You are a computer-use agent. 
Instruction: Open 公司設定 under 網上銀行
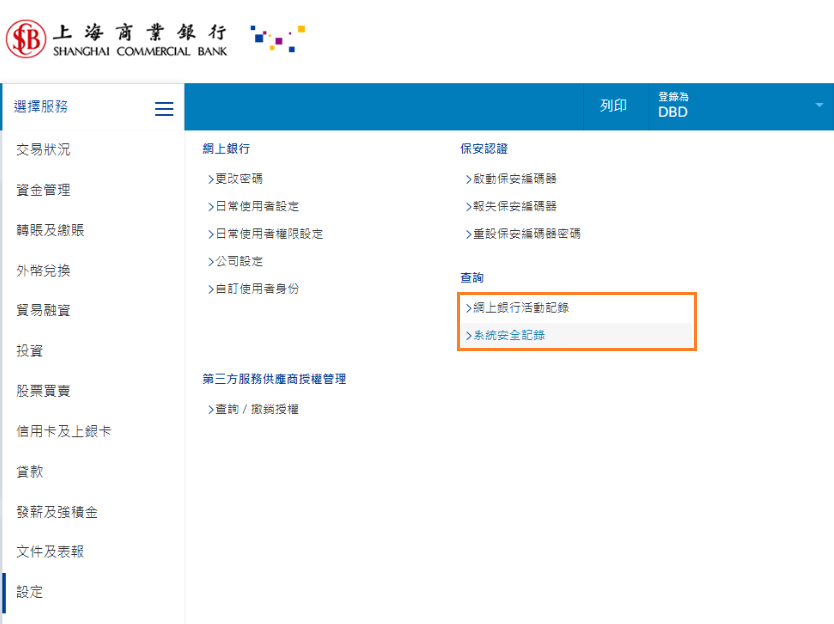(238, 261)
